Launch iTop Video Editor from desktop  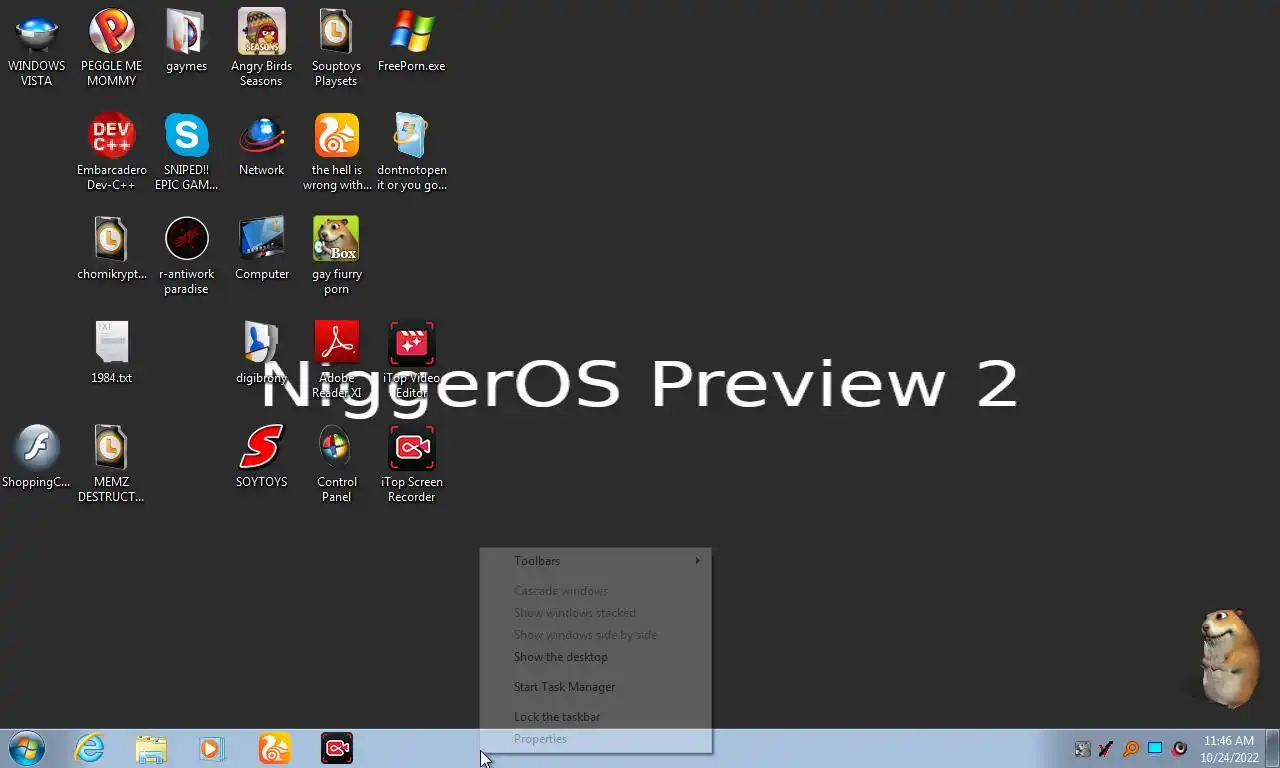tap(411, 360)
